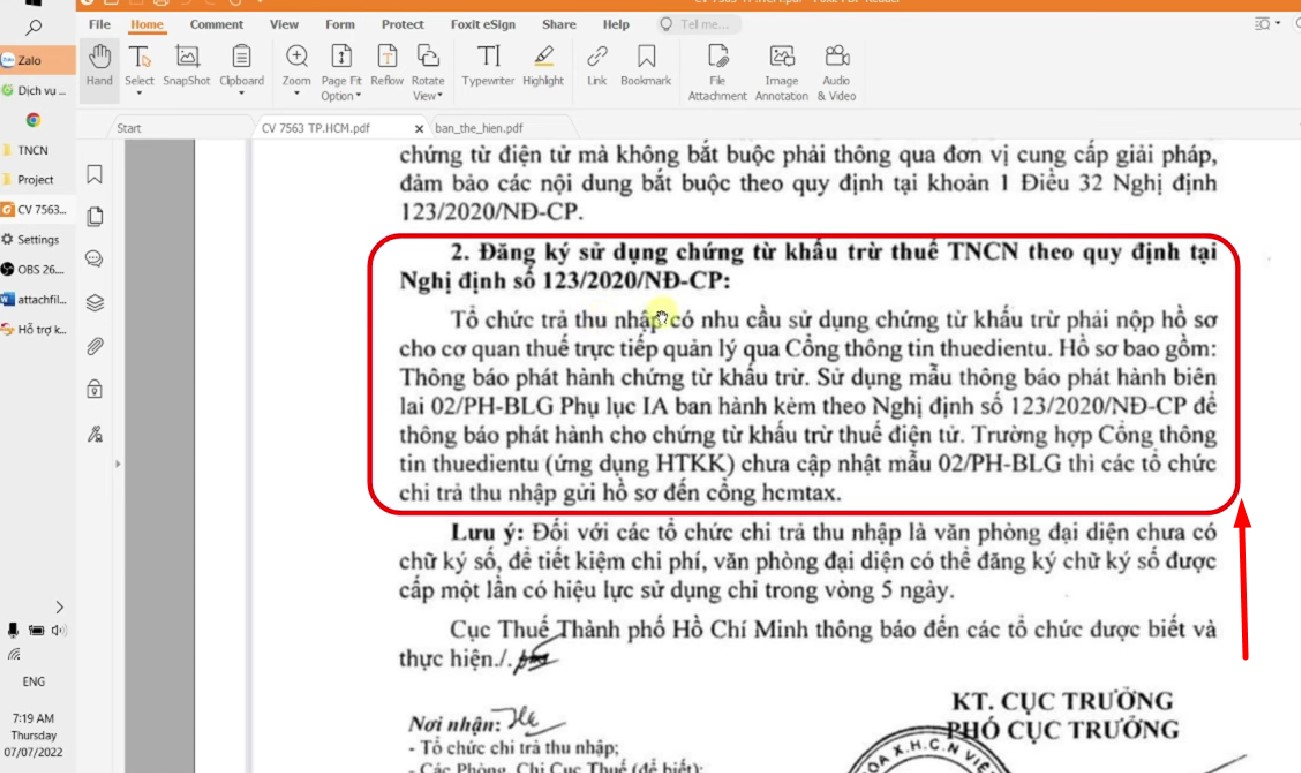Viewport: 1301px width, 773px height.
Task: Open the File menu
Action: 100,24
